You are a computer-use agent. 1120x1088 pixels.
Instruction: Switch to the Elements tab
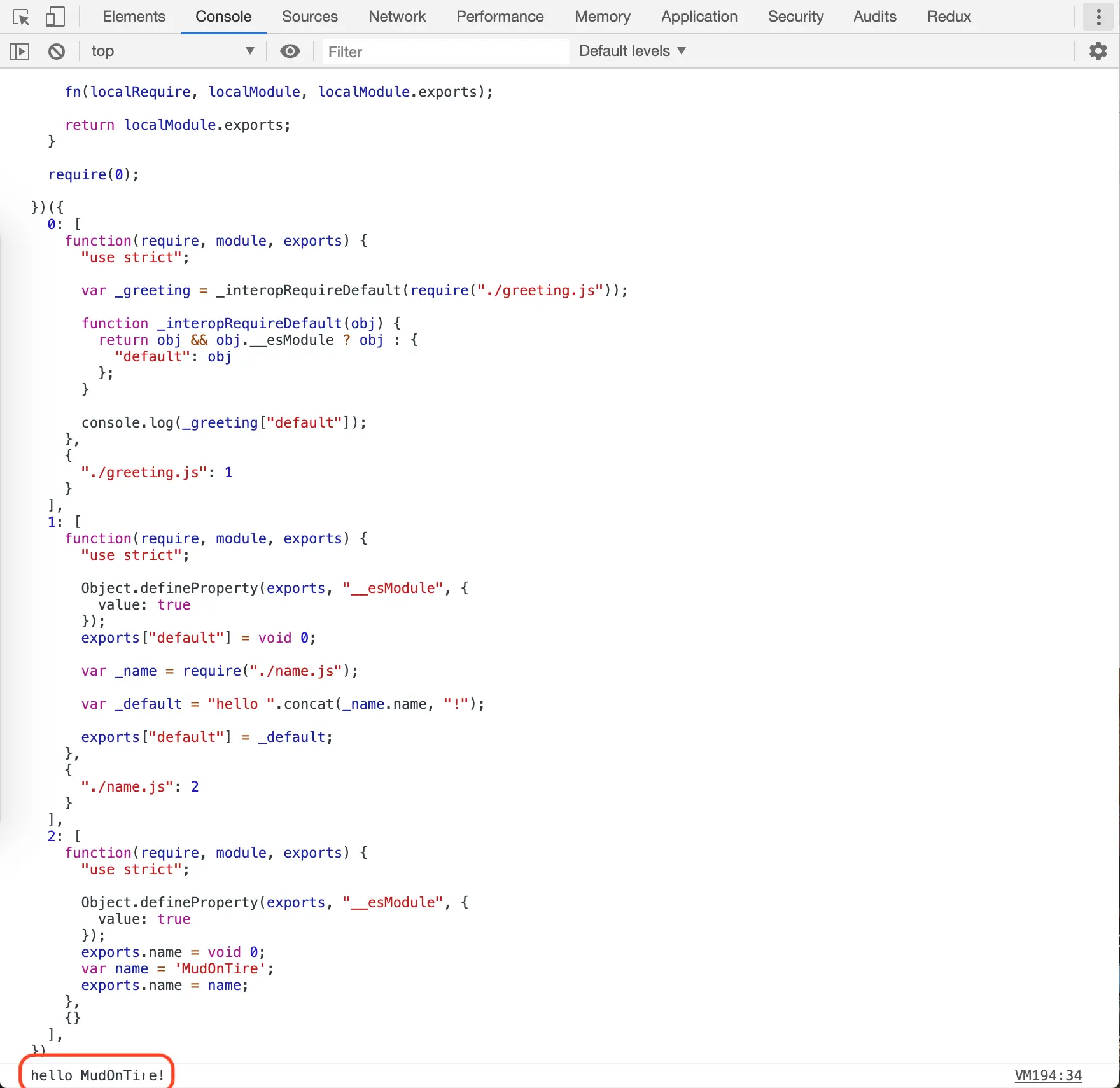click(134, 17)
